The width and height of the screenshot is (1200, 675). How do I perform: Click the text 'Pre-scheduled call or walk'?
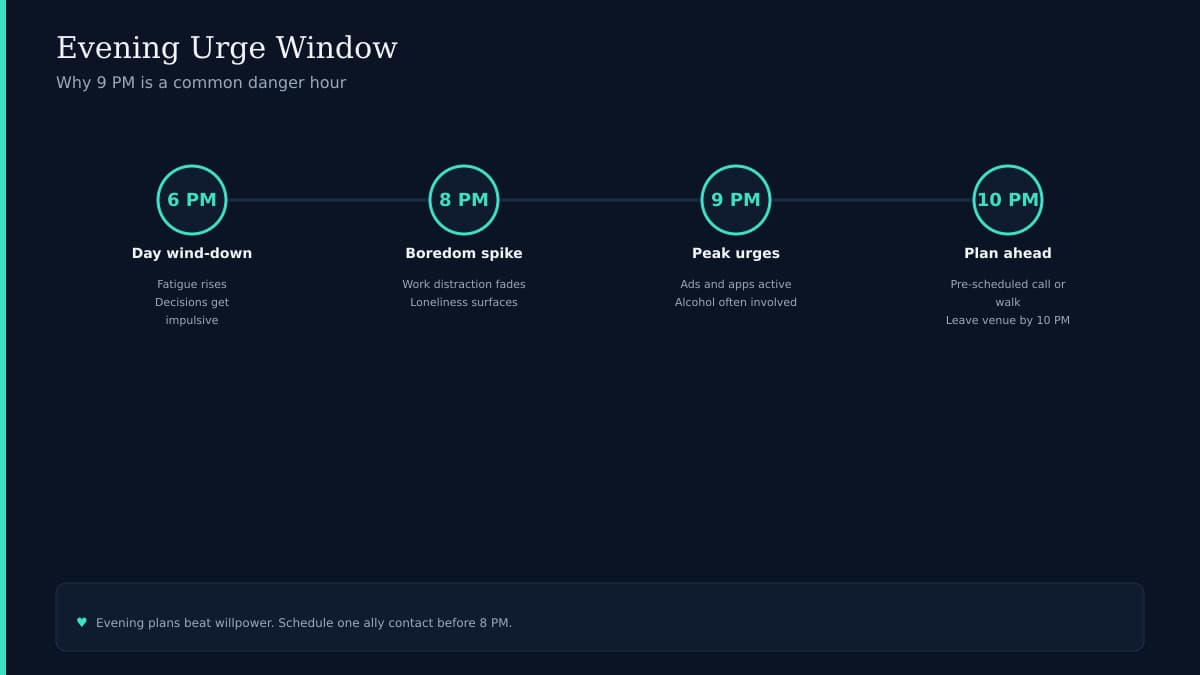point(1008,293)
